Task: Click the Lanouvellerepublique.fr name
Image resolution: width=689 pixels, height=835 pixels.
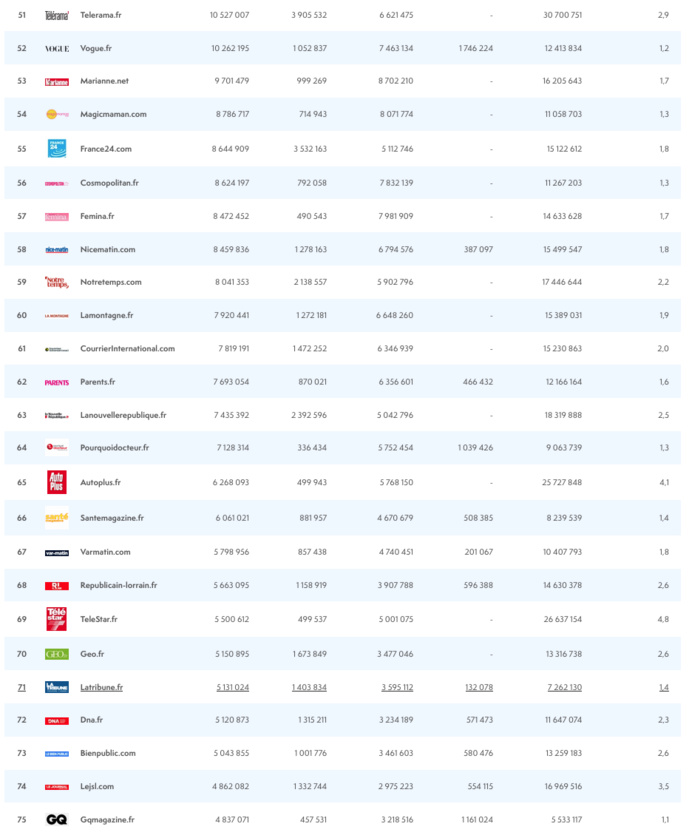Action: click(123, 415)
